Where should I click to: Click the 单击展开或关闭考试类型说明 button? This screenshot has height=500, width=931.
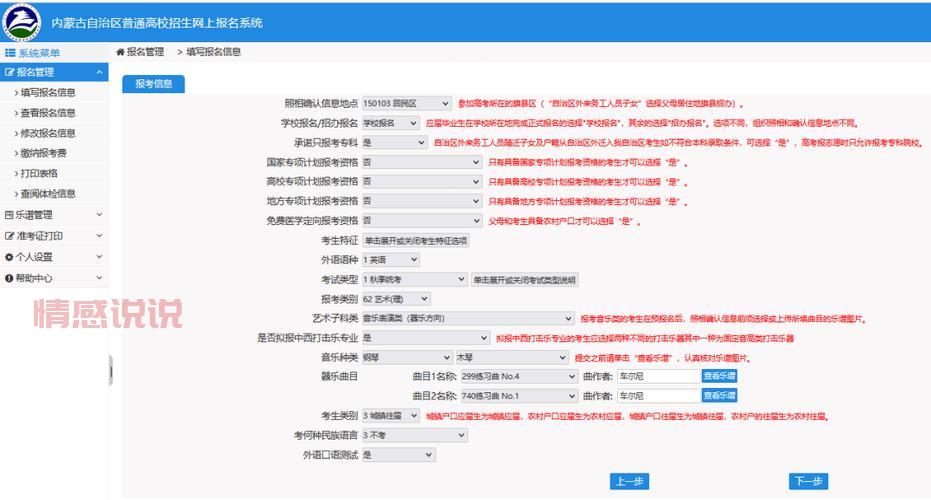pos(524,280)
